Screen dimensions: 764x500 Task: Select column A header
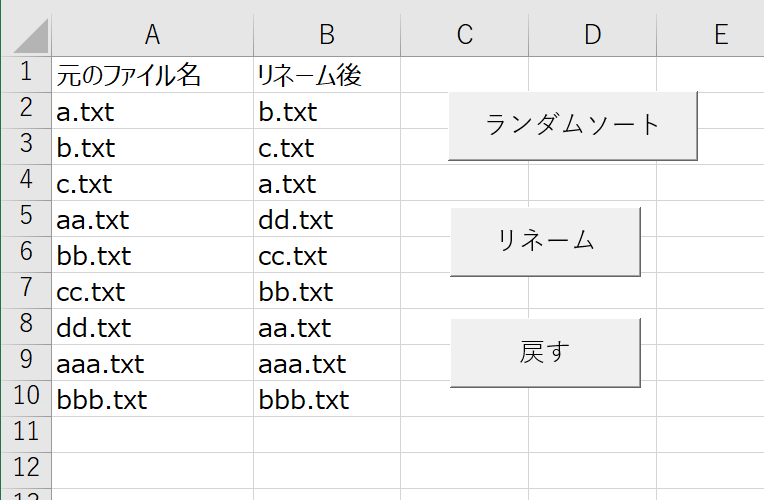pyautogui.click(x=152, y=35)
